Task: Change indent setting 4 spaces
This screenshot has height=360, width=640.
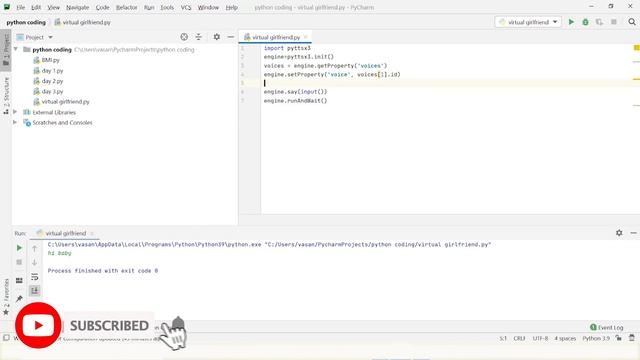Action: click(565, 338)
